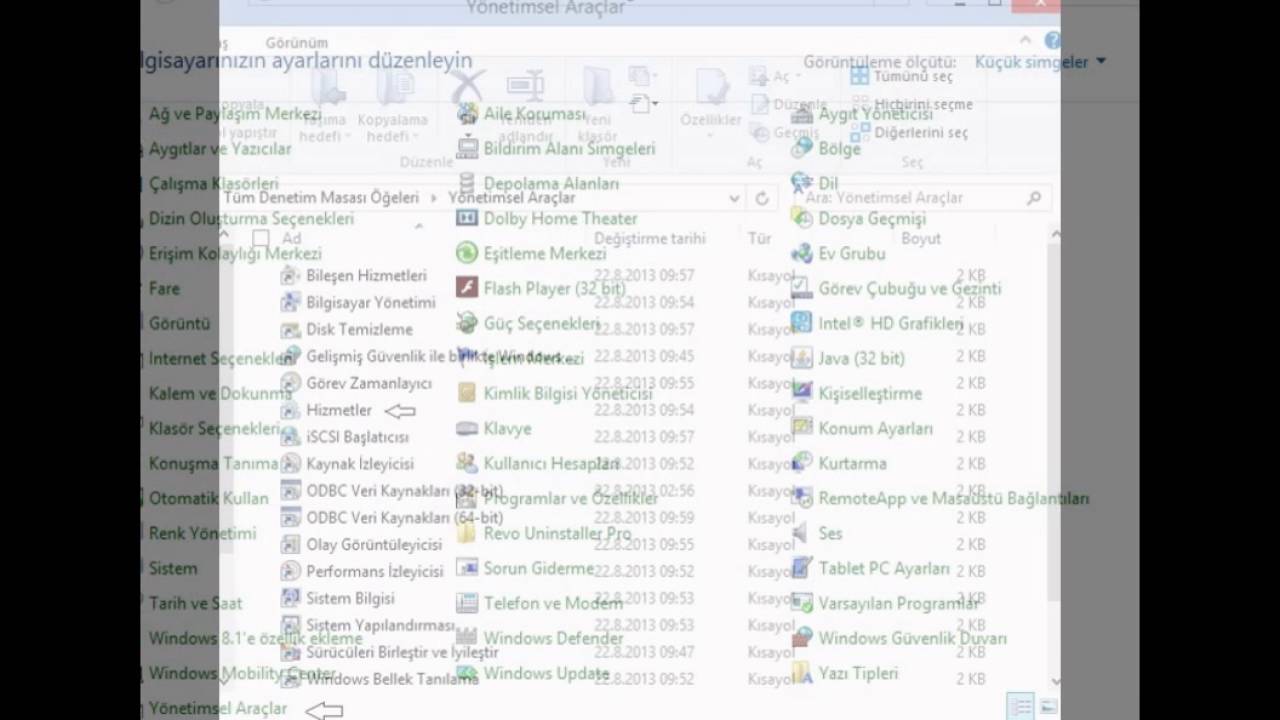Open the Ses speaker icon

801,533
